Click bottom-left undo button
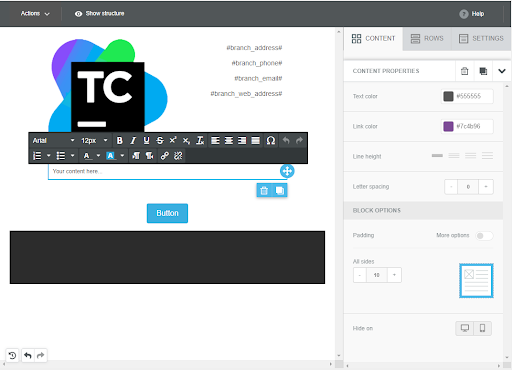This screenshot has width=512, height=370. 28,355
